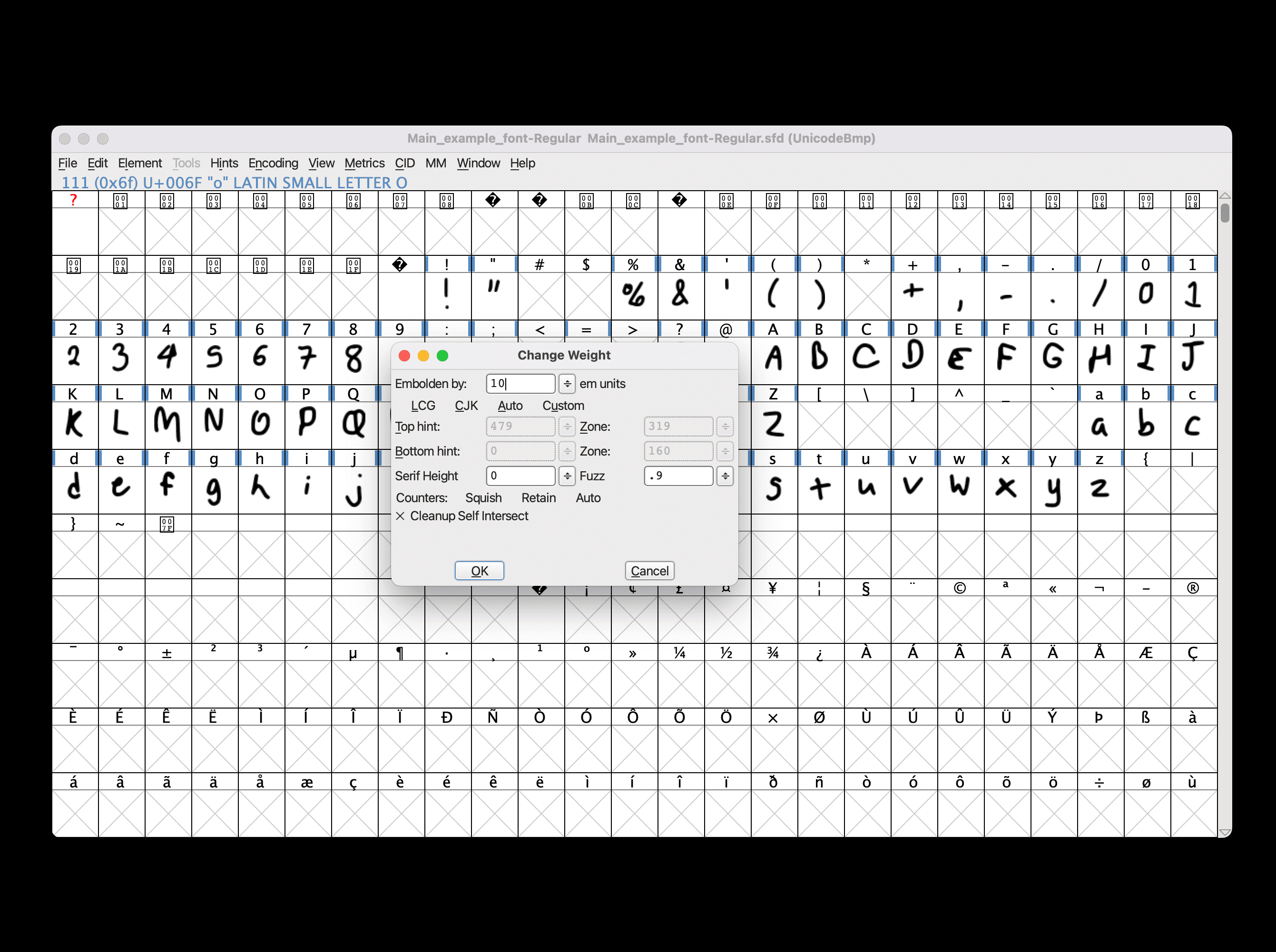This screenshot has height=952, width=1276.
Task: Open the MM menu
Action: (x=436, y=163)
